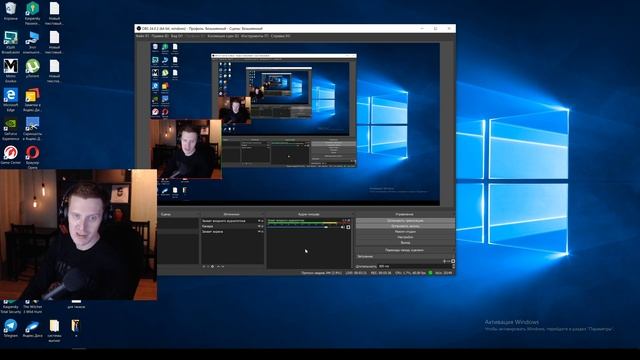640x360 pixels.
Task: Lock the Камера source
Action: (262, 226)
